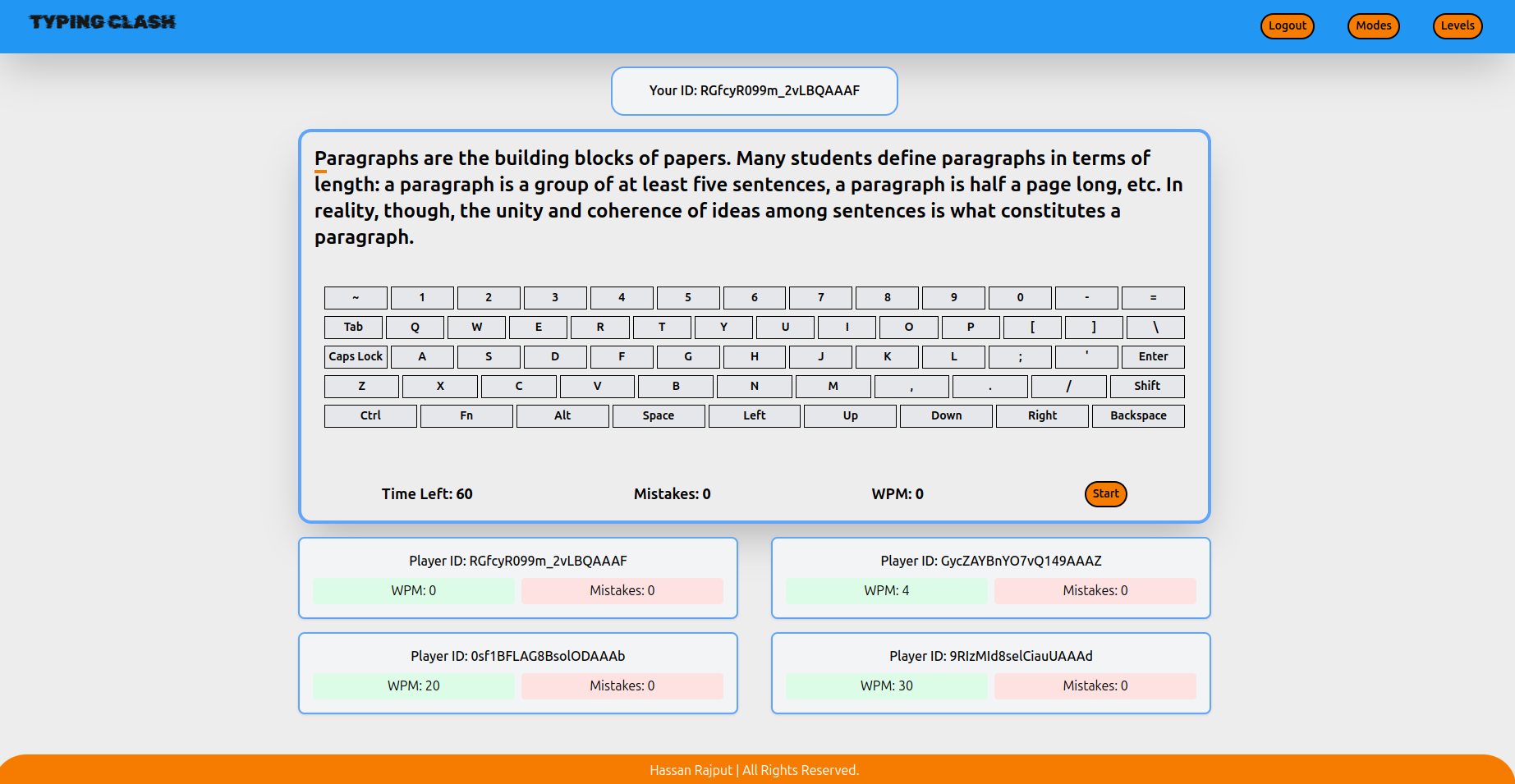Tap the Q key on virtual keyboard
Screen dimensions: 1515x784
415,328
